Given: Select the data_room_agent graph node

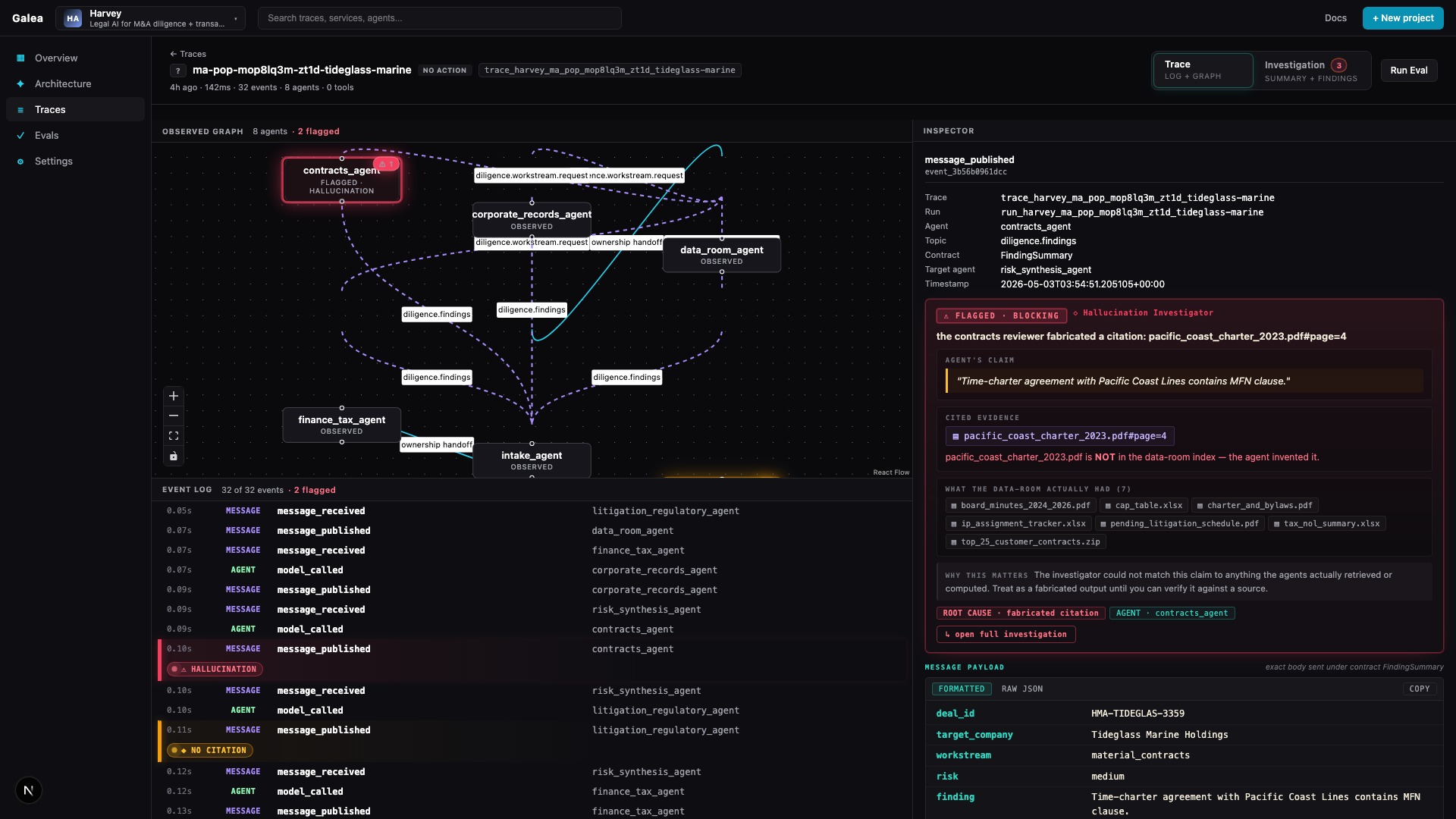Looking at the screenshot, I should coord(721,255).
